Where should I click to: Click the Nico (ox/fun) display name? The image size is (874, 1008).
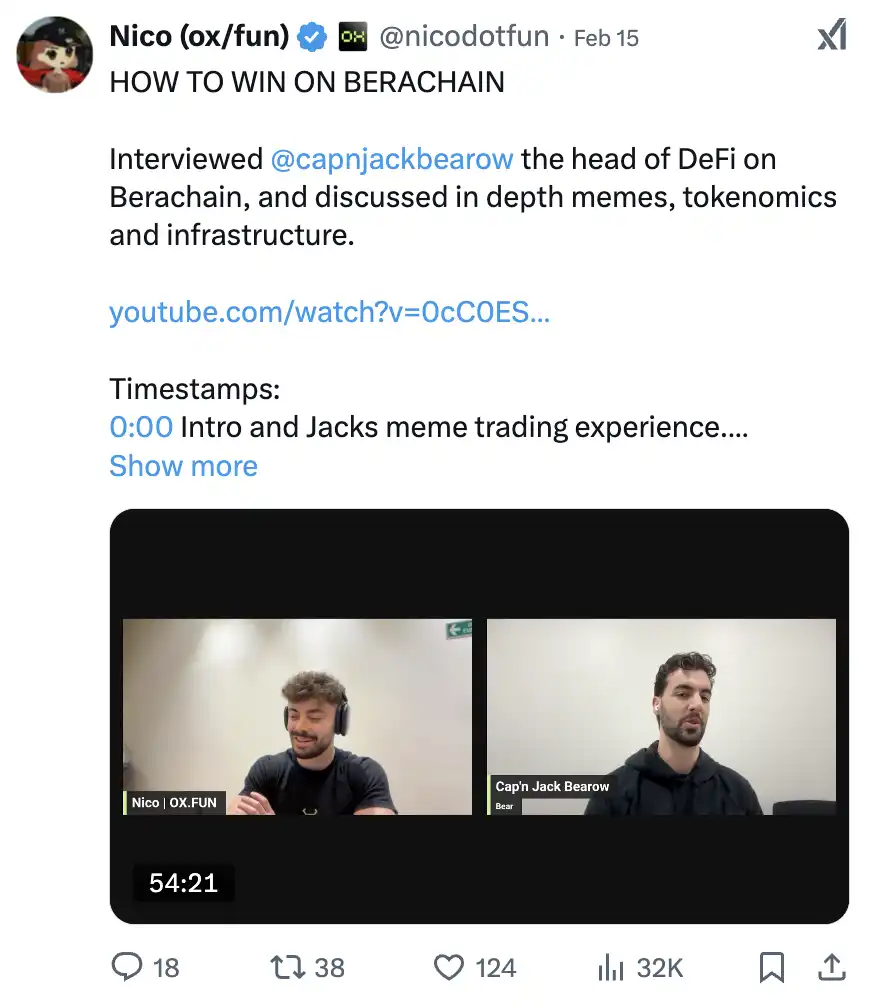199,38
